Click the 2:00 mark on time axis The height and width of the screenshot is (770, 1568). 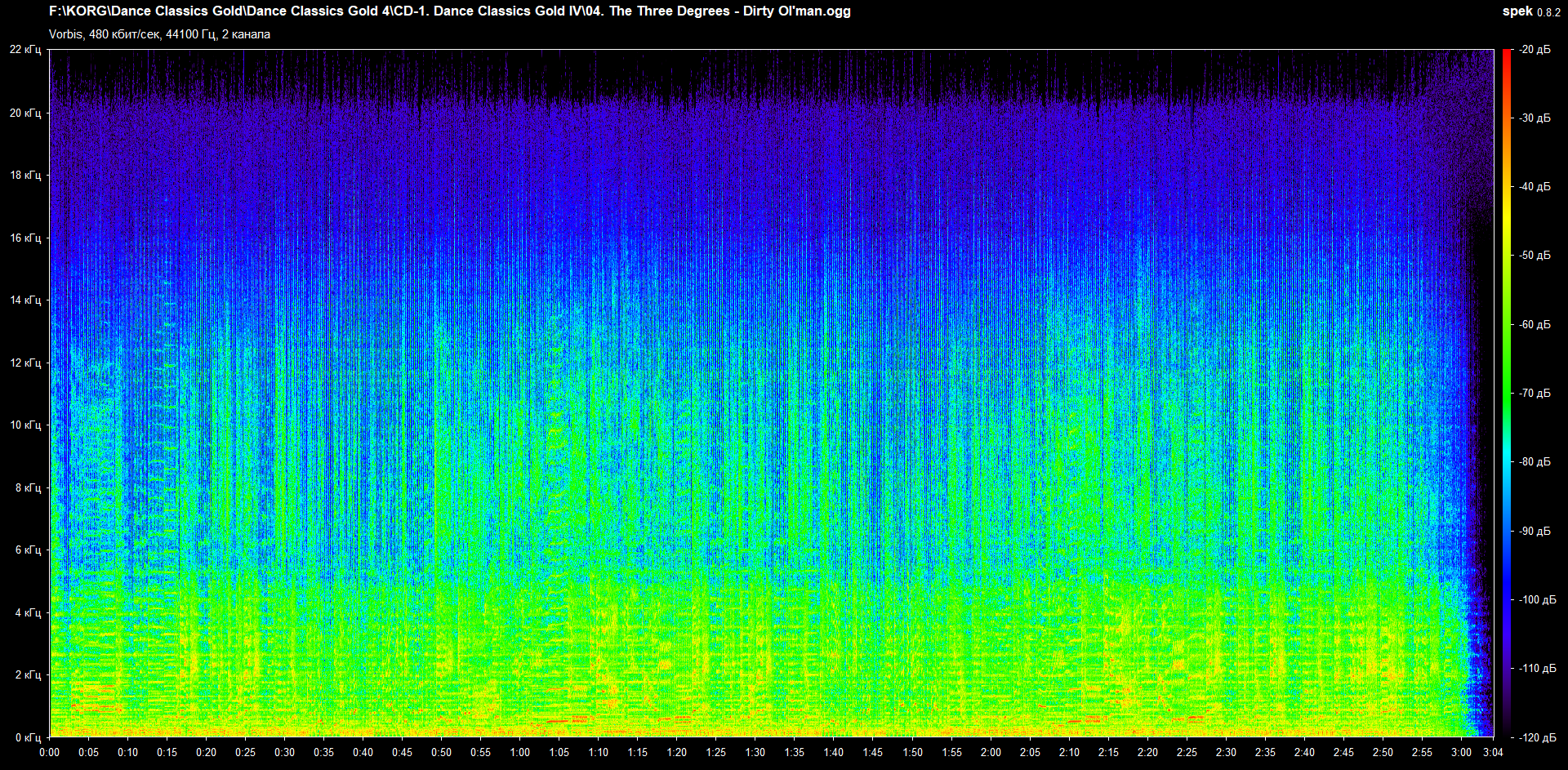click(991, 752)
